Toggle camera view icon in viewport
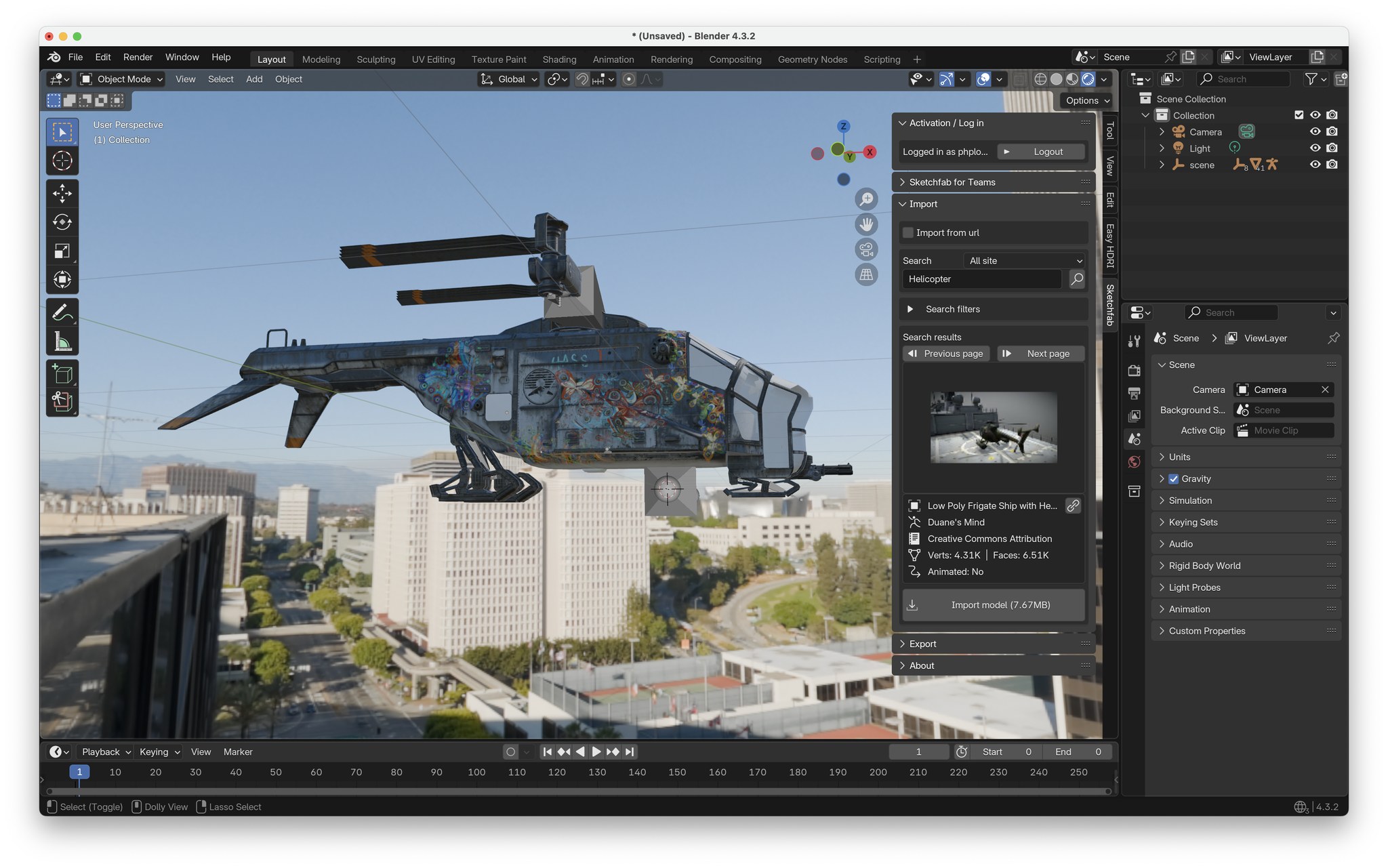 (x=866, y=249)
